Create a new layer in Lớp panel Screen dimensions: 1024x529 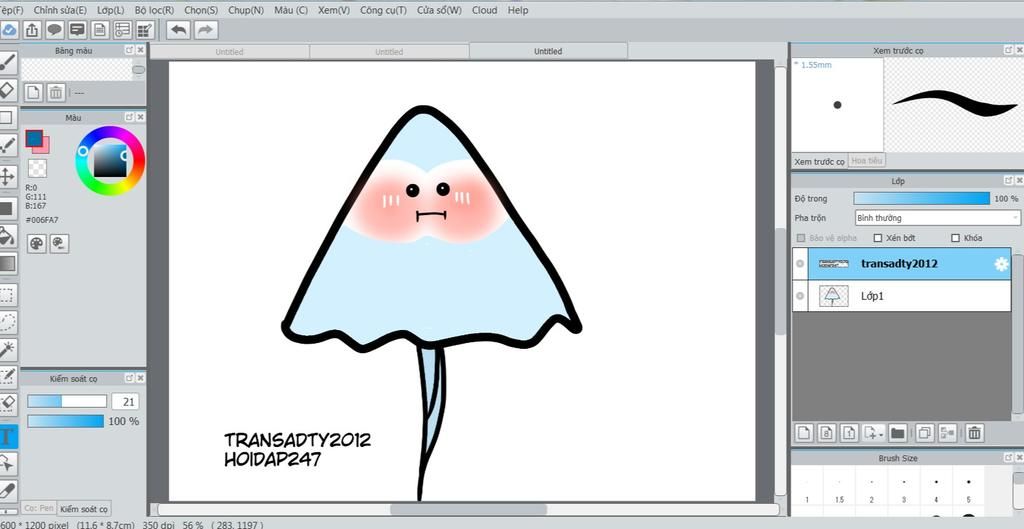805,432
